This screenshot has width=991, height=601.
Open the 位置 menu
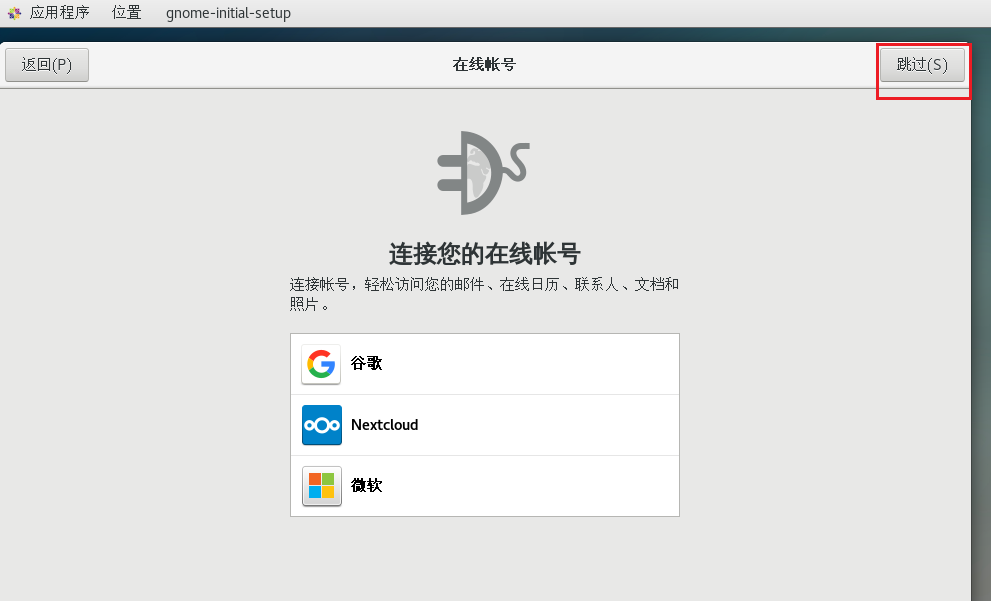[126, 13]
